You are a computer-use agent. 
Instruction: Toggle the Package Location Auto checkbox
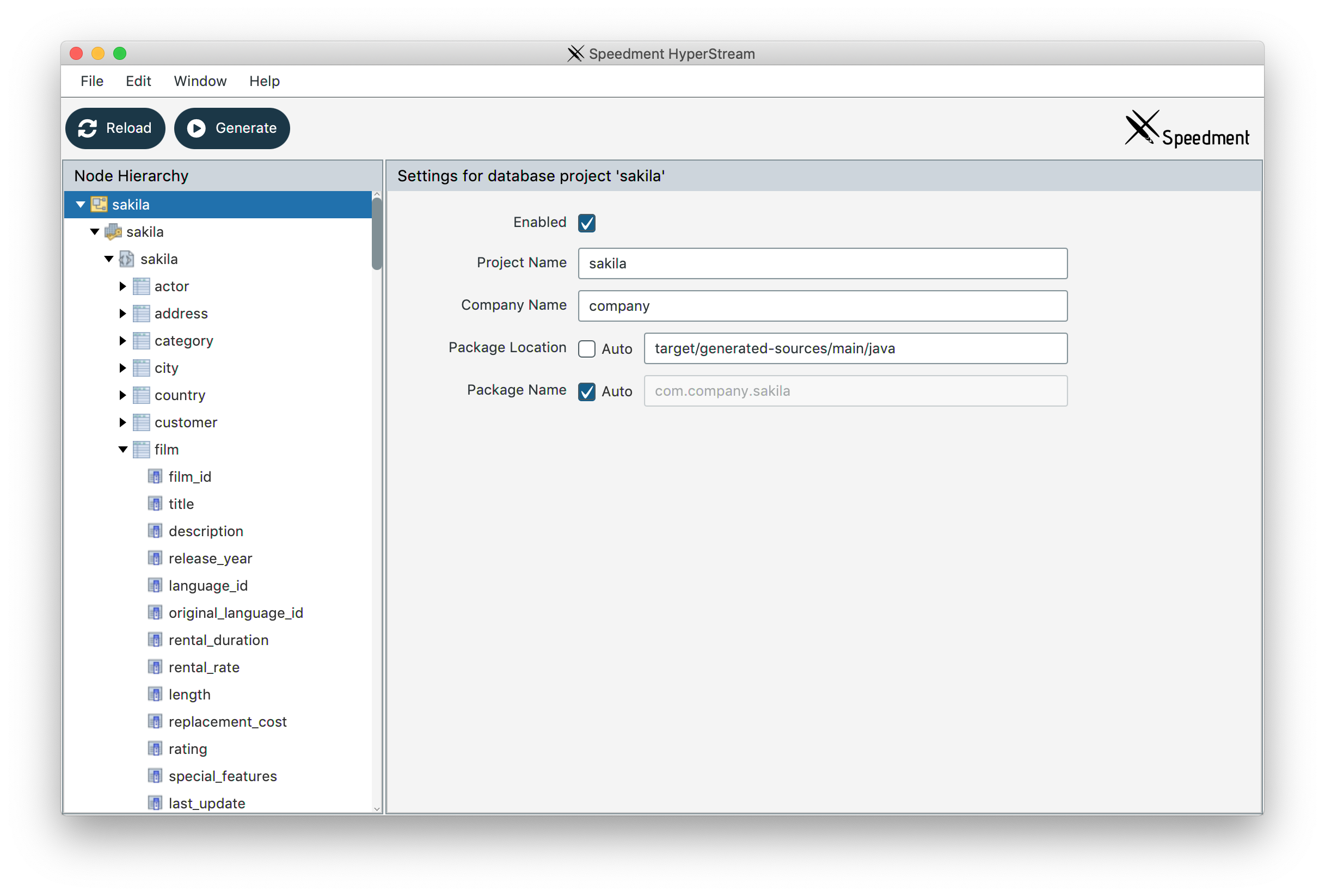click(586, 348)
